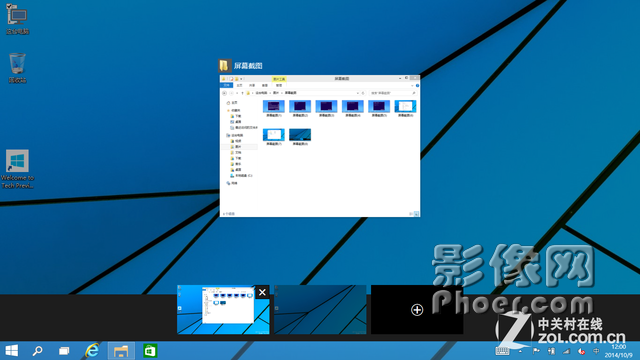Viewport: 640px width, 360px height.
Task: Open the clock and date display
Action: click(x=618, y=351)
